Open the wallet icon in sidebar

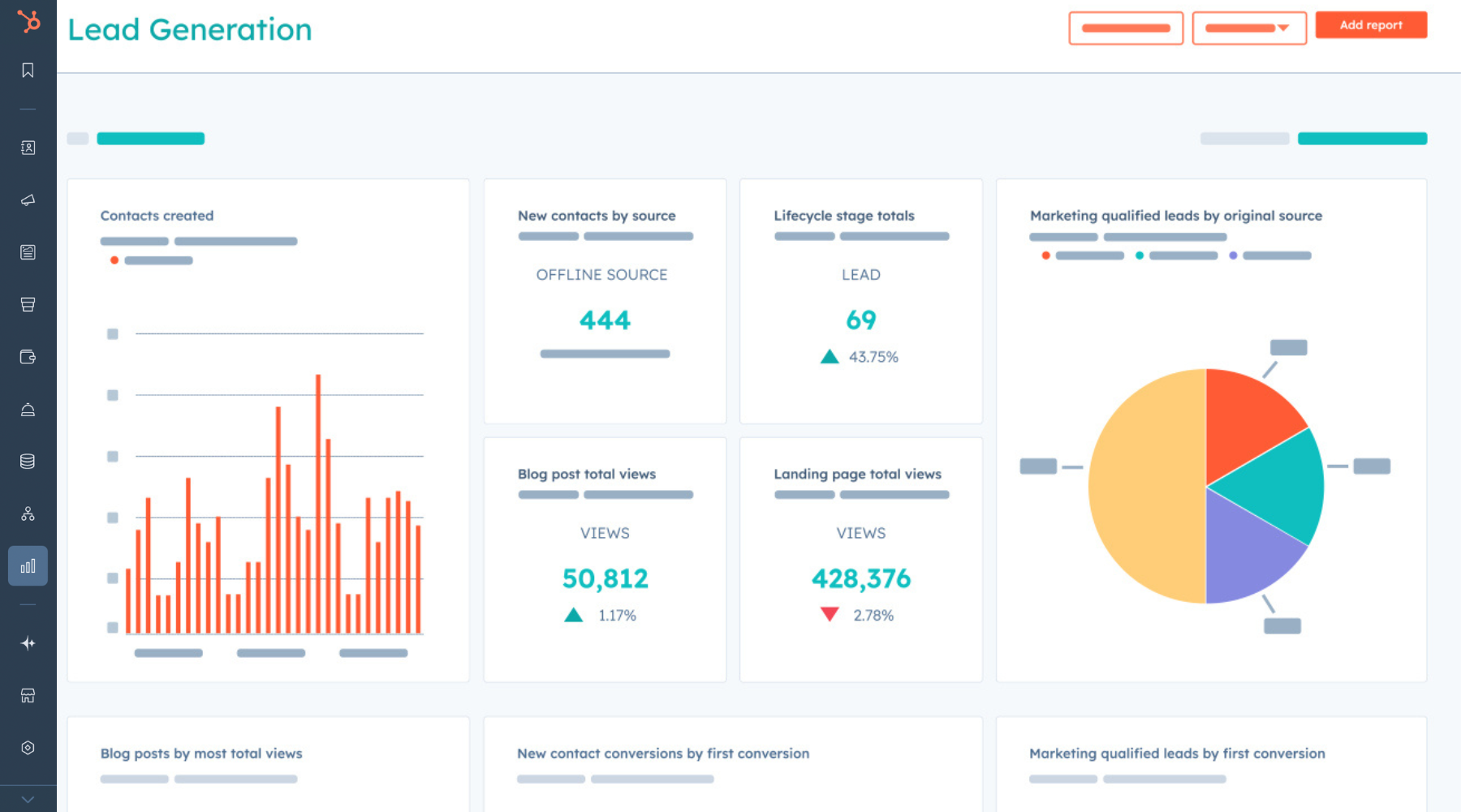pyautogui.click(x=28, y=357)
